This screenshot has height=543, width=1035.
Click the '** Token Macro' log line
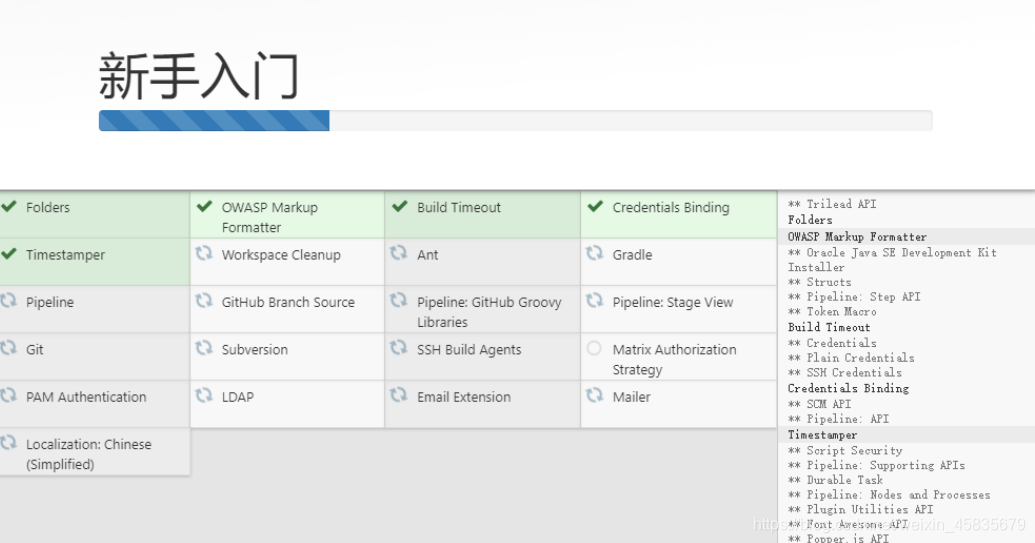[832, 311]
